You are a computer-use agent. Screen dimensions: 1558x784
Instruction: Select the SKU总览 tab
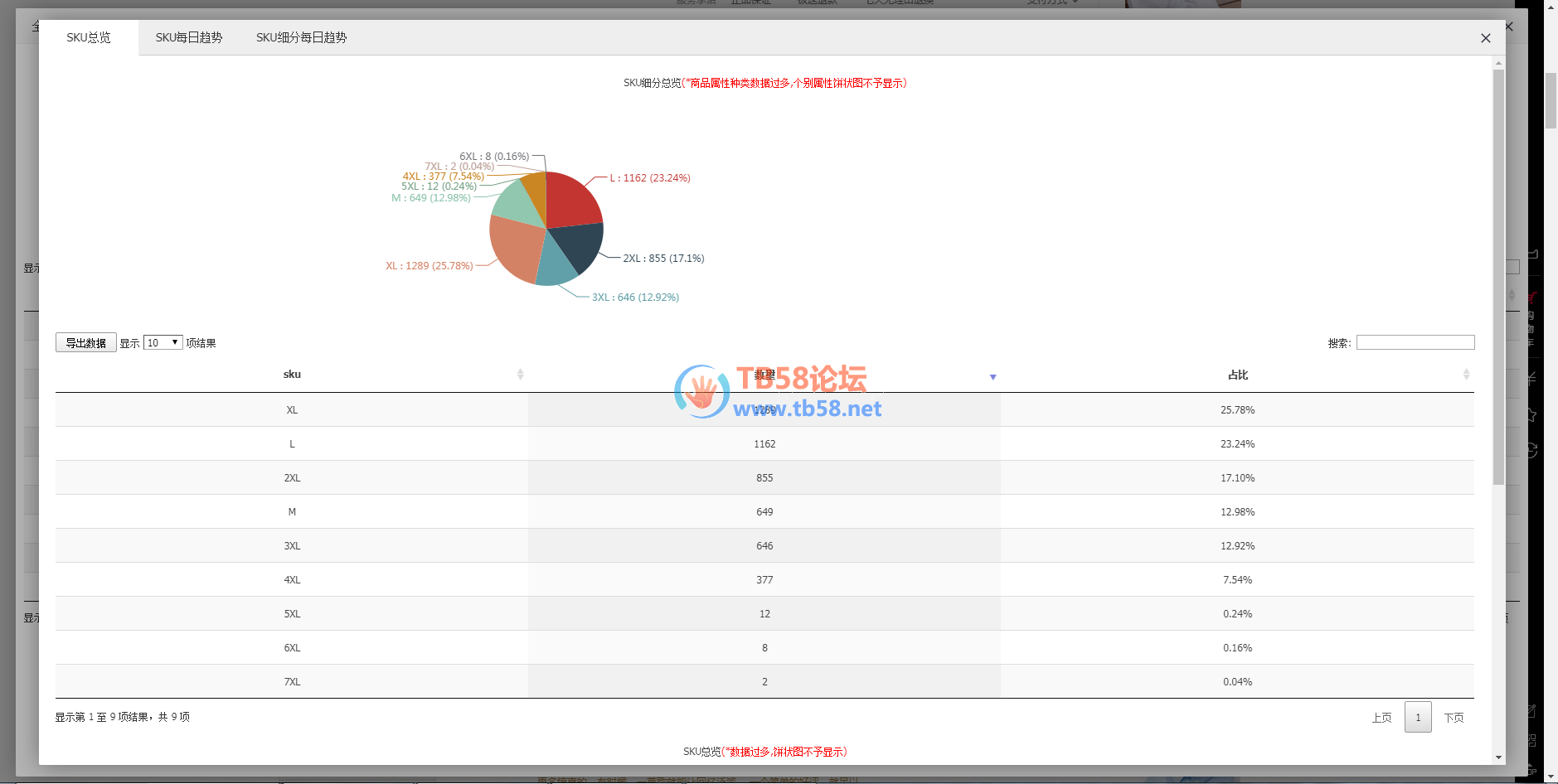click(89, 38)
